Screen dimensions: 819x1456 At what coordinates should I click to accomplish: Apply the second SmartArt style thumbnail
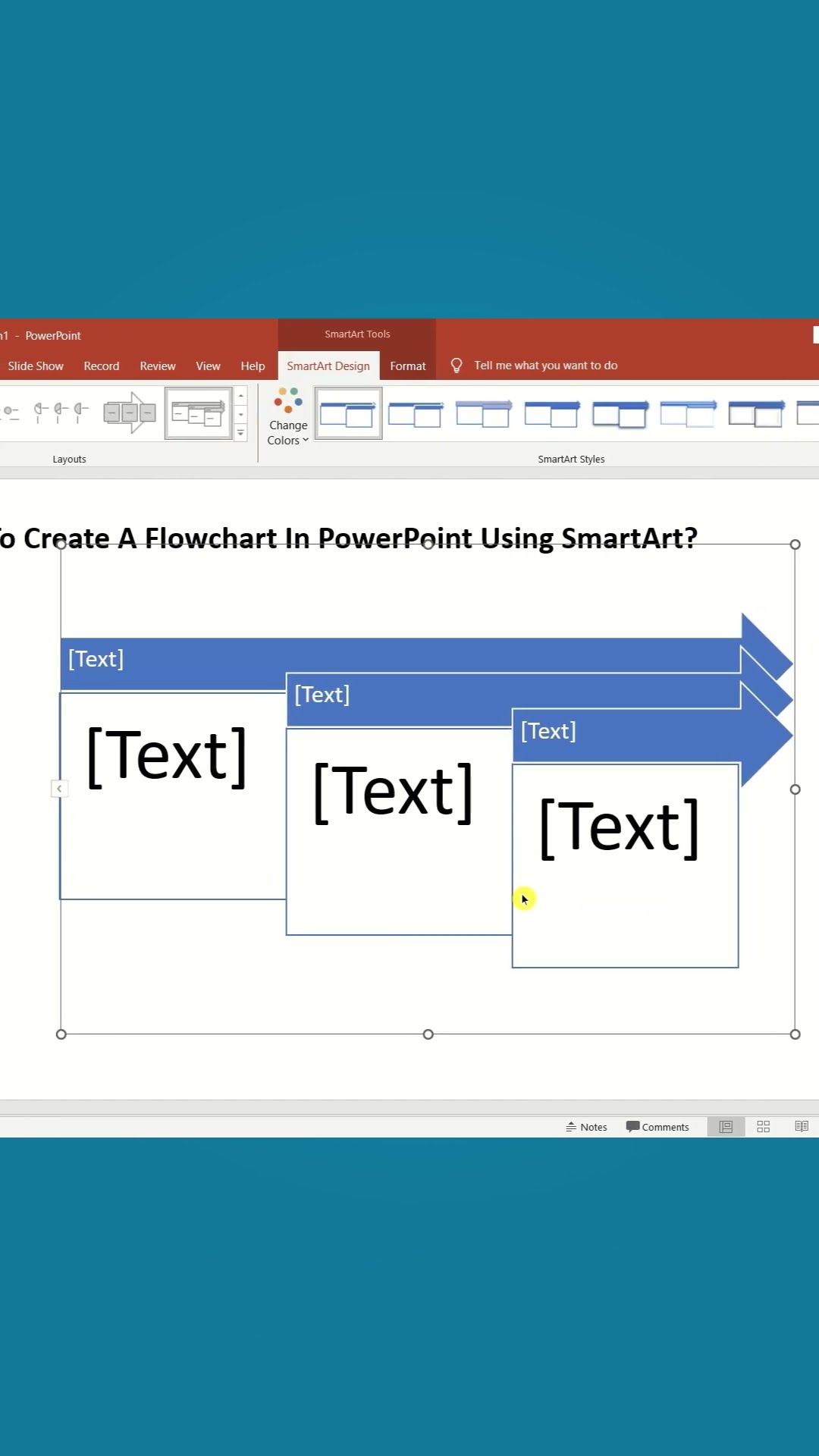tap(416, 414)
